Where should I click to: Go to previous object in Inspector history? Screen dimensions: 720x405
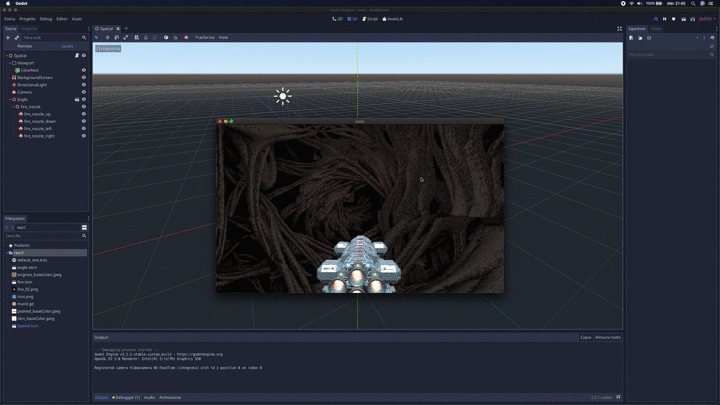coord(697,38)
